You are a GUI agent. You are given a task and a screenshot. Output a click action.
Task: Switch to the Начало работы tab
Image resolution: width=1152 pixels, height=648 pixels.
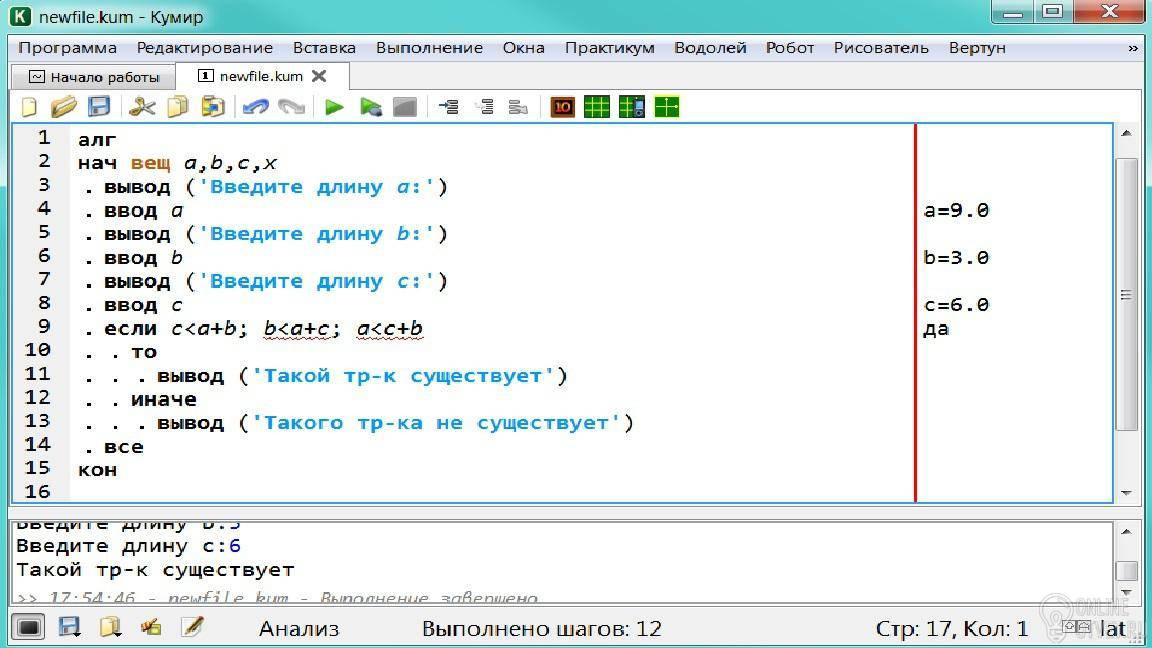(94, 77)
